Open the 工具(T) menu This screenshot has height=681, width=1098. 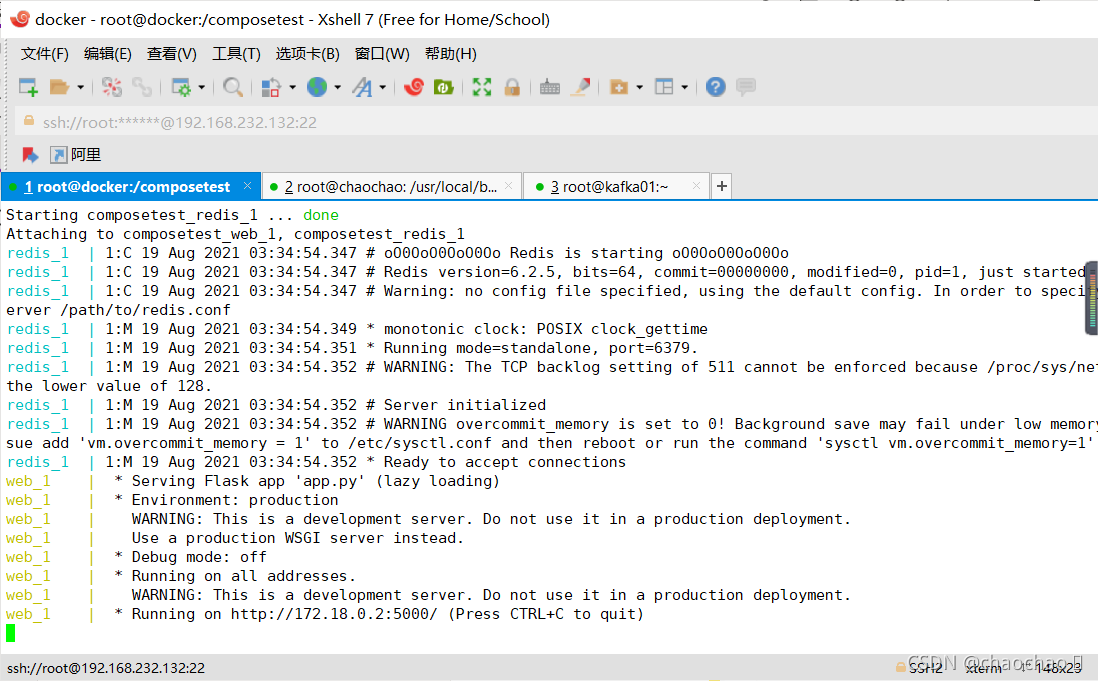point(236,54)
